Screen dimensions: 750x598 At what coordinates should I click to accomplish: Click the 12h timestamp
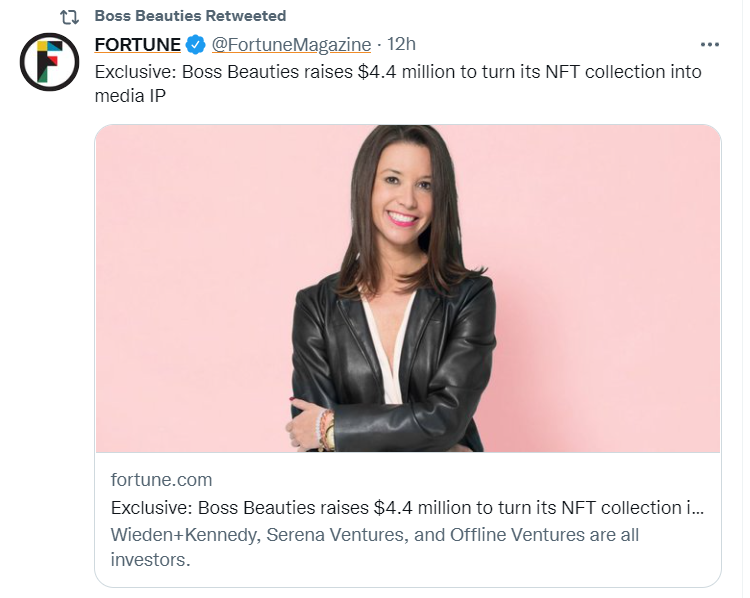pos(402,45)
